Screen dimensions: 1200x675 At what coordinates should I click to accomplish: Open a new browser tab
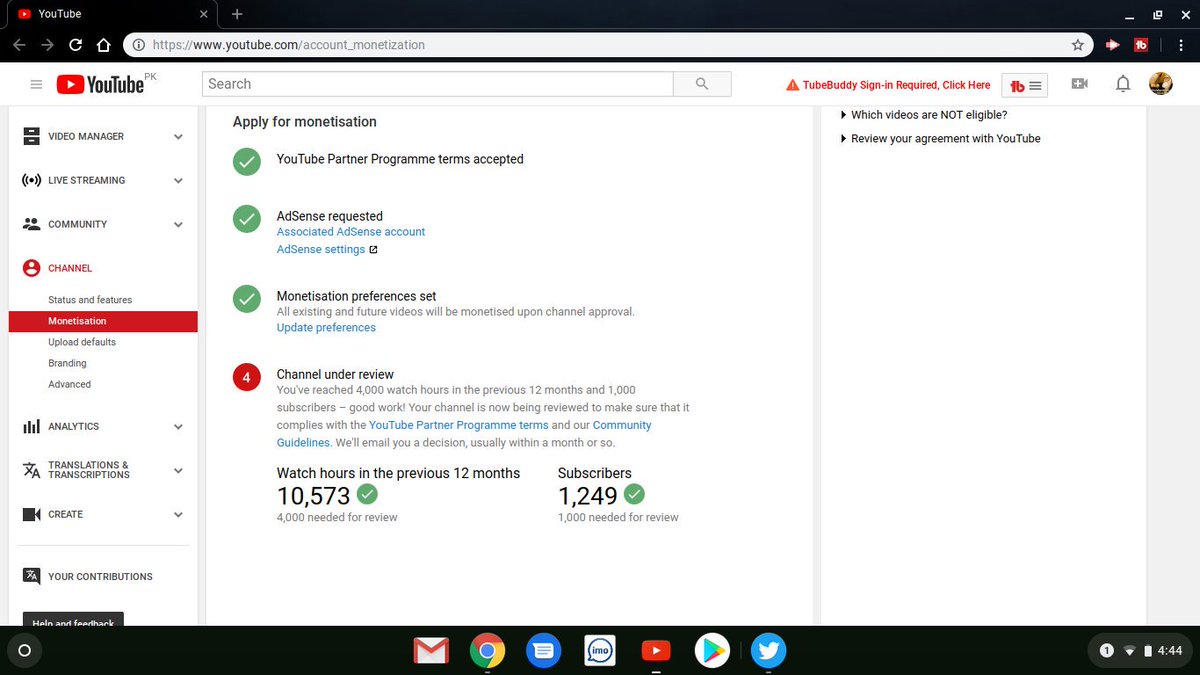click(237, 14)
